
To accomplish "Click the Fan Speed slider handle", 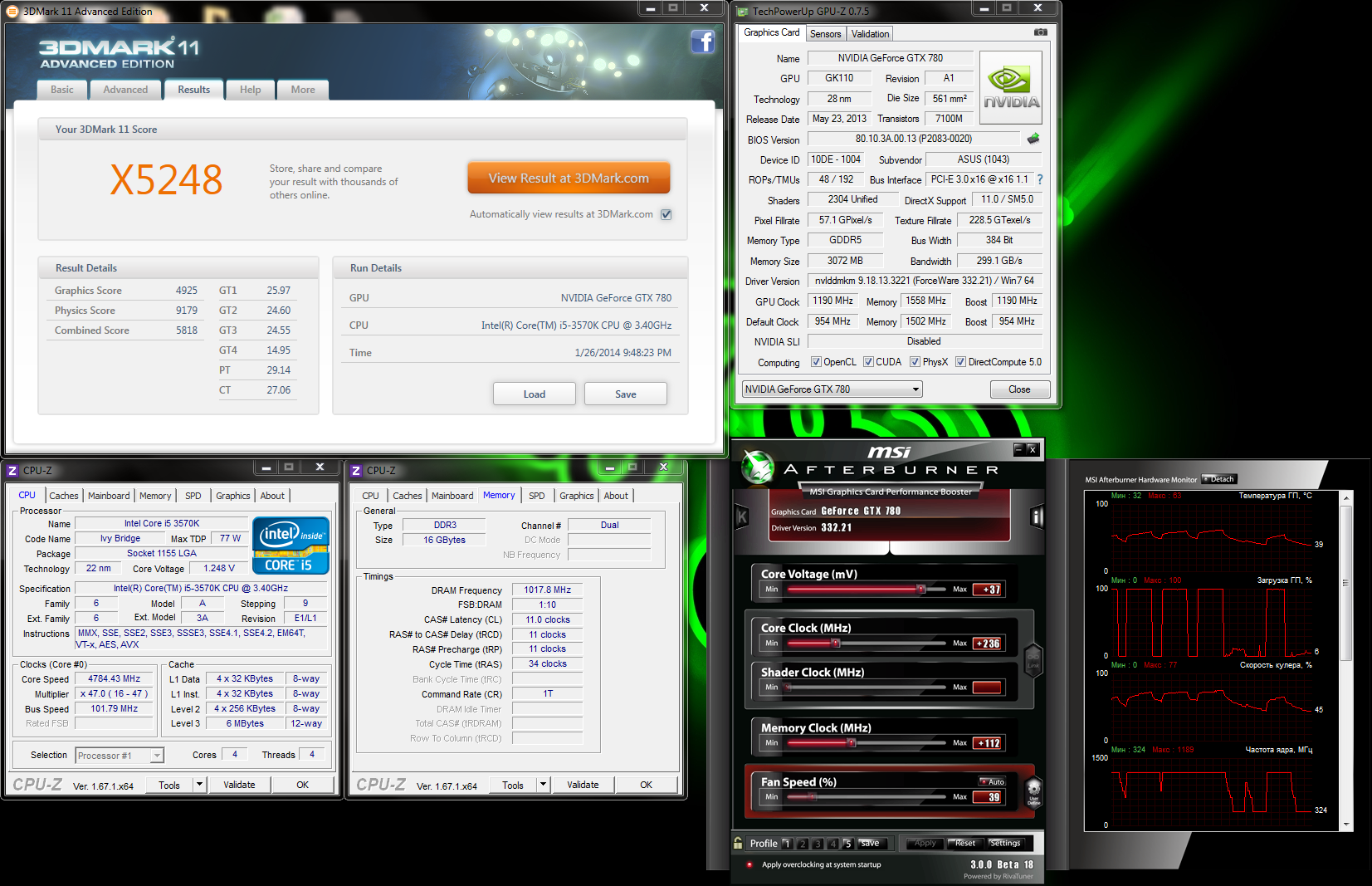I will (812, 797).
